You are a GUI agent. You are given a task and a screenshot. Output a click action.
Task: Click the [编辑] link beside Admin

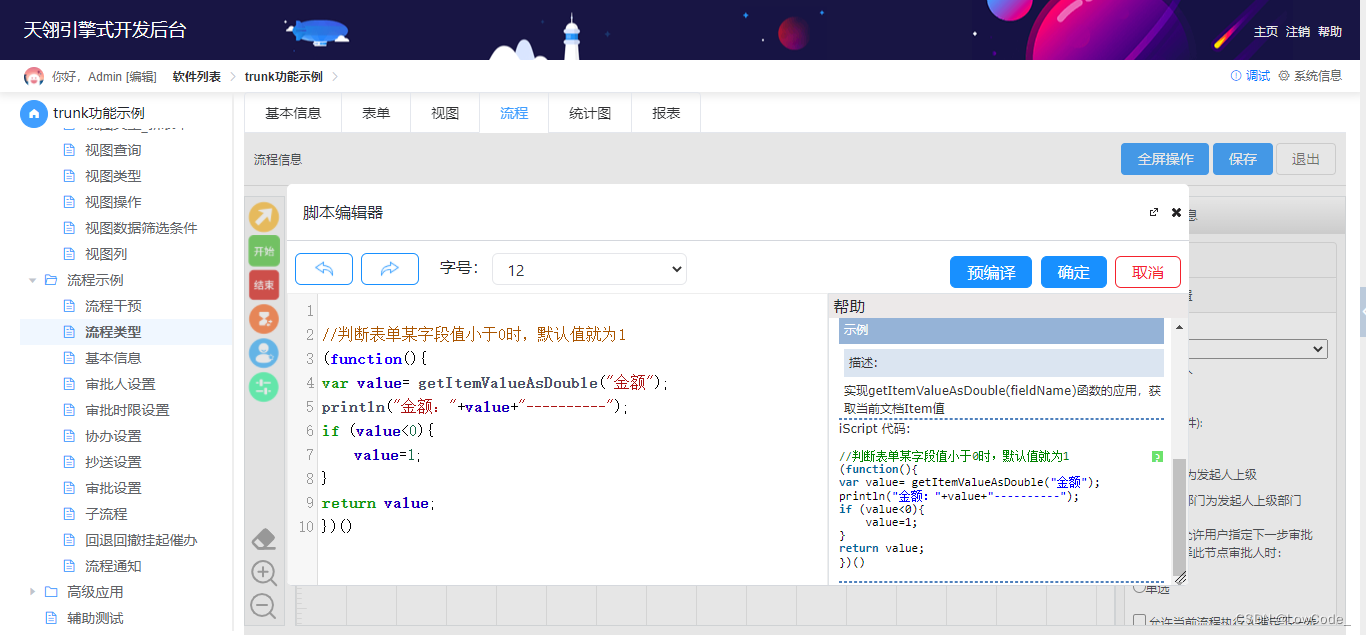141,77
